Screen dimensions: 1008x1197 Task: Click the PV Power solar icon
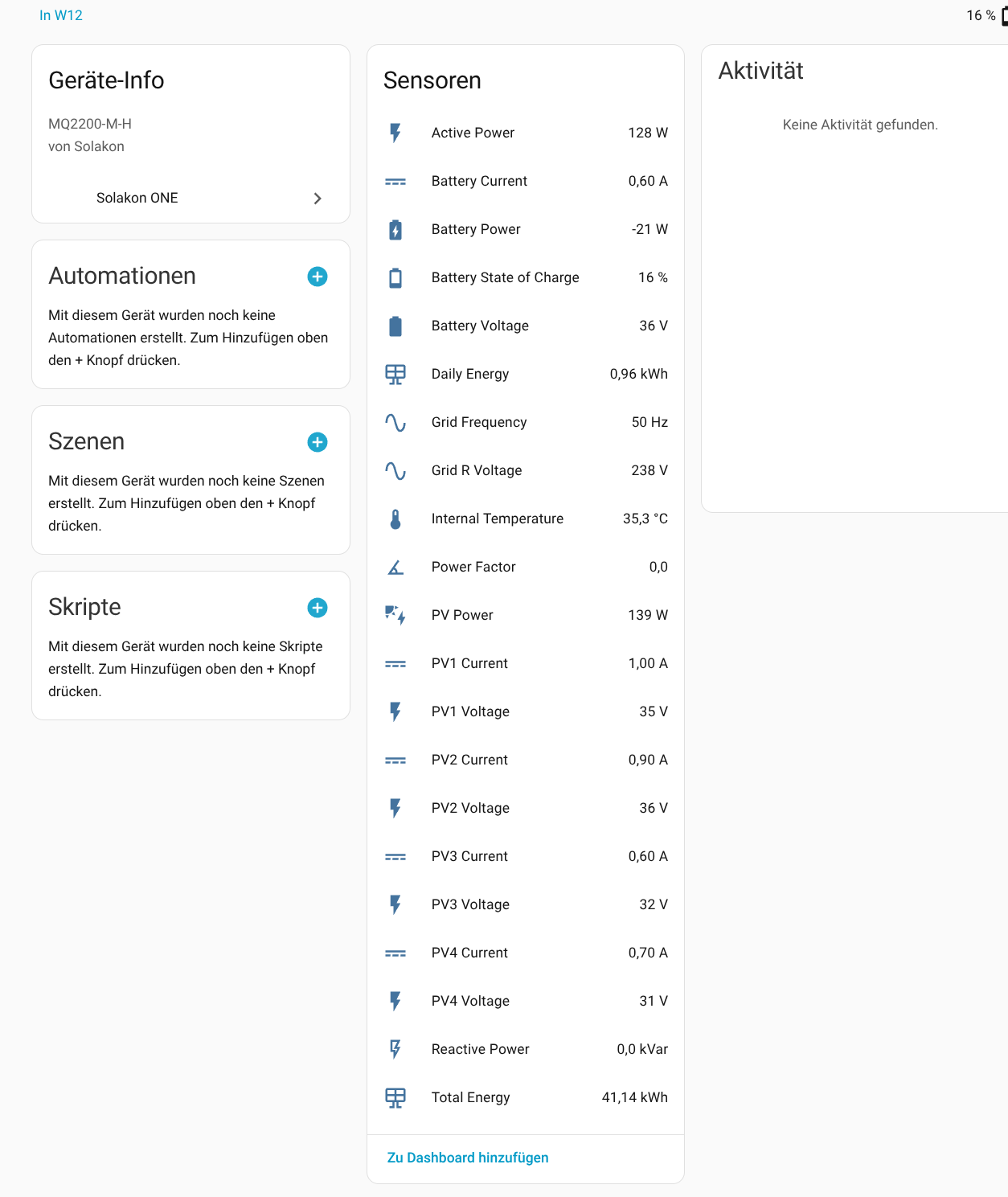tap(395, 616)
